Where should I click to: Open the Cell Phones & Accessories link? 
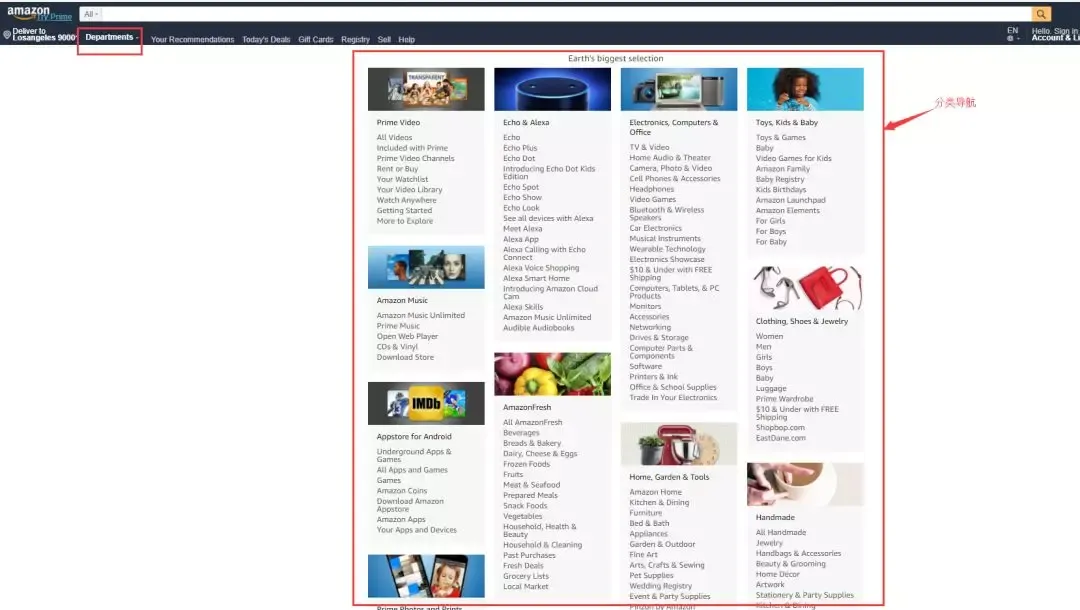click(x=674, y=178)
